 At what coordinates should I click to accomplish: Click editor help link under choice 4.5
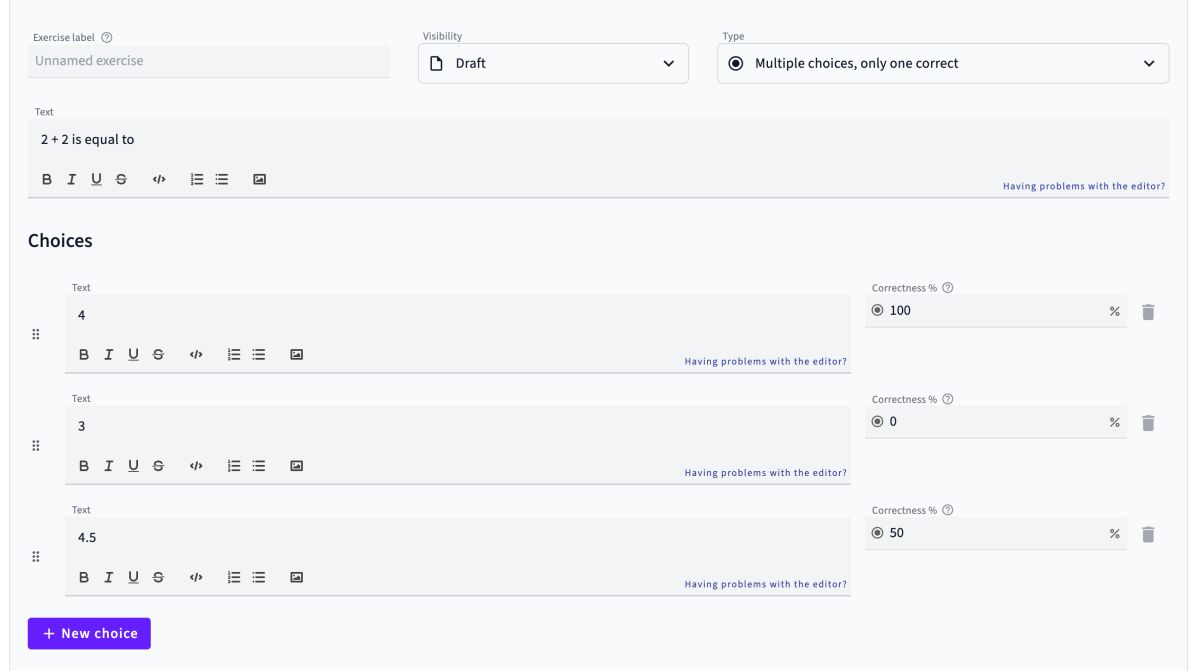coord(765,584)
